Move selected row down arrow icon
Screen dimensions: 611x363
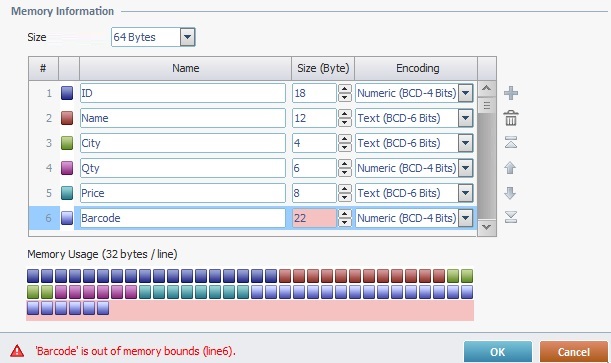click(510, 193)
